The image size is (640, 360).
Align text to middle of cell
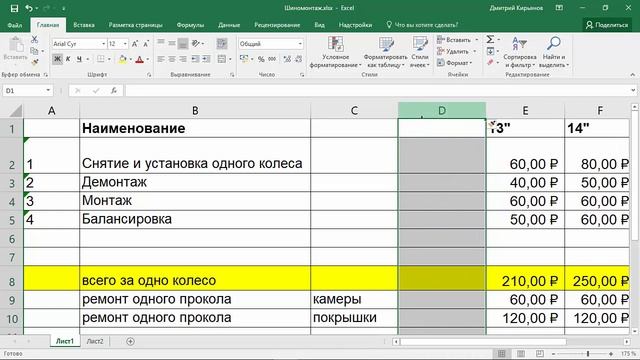pos(172,43)
